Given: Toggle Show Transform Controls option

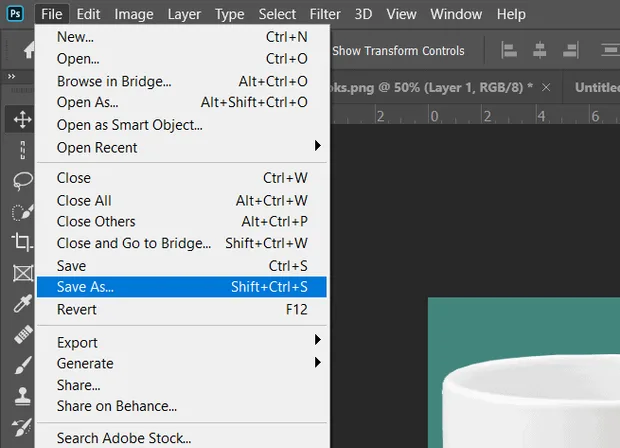Looking at the screenshot, I should [398, 51].
